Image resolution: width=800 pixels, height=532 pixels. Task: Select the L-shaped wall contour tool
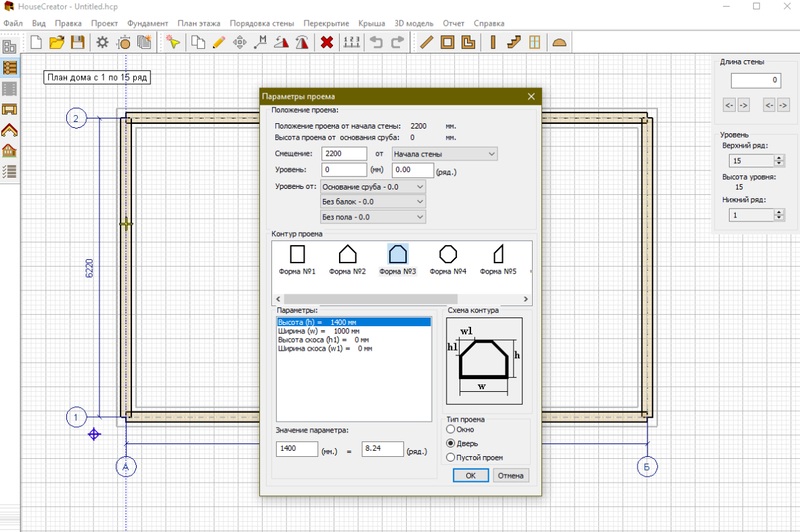click(468, 42)
